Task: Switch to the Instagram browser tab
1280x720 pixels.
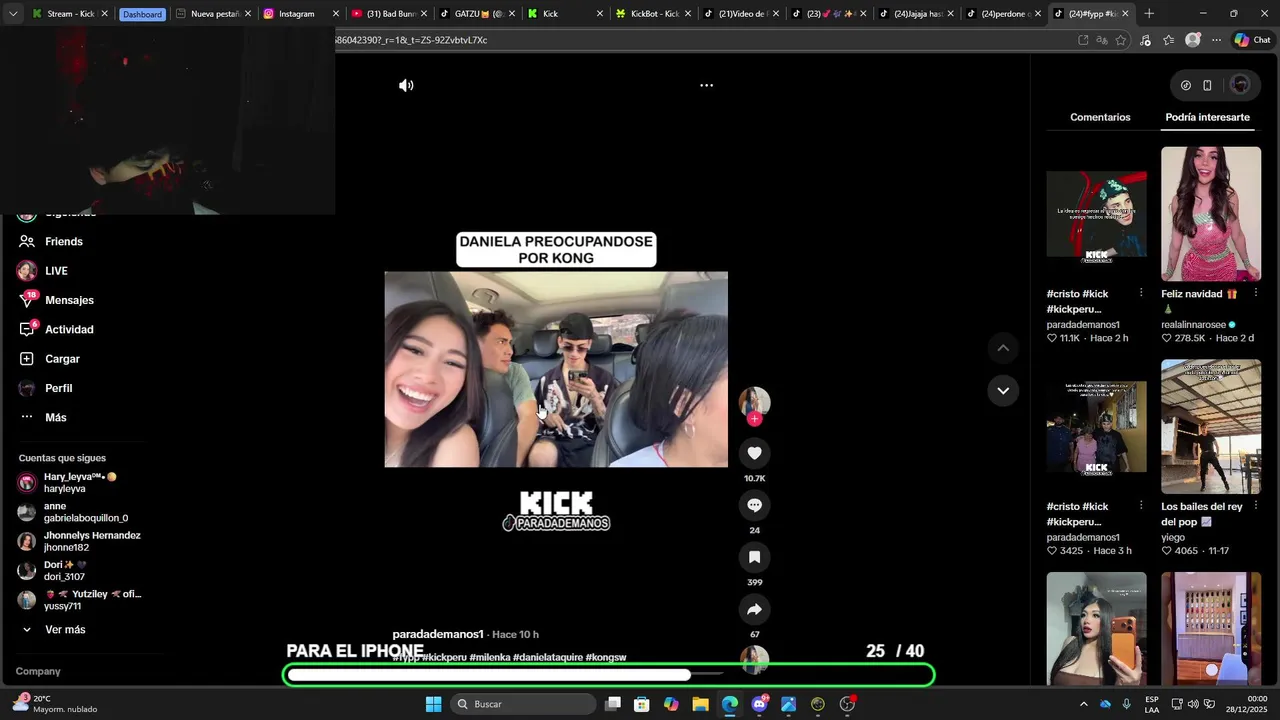Action: coord(300,14)
